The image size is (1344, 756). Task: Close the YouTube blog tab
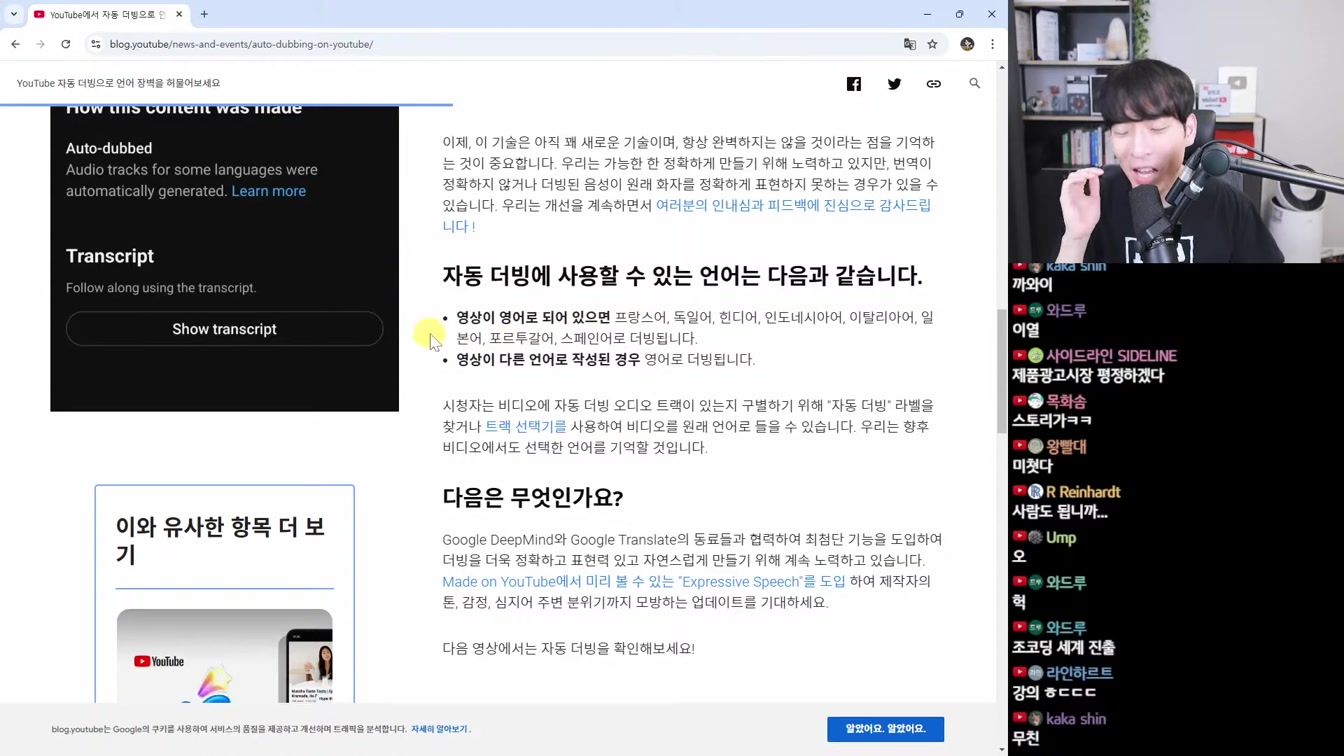click(179, 14)
